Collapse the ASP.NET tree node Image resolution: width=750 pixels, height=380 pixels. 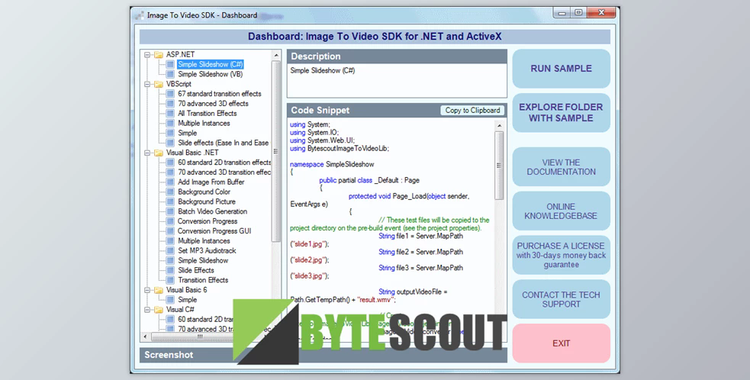[147, 55]
